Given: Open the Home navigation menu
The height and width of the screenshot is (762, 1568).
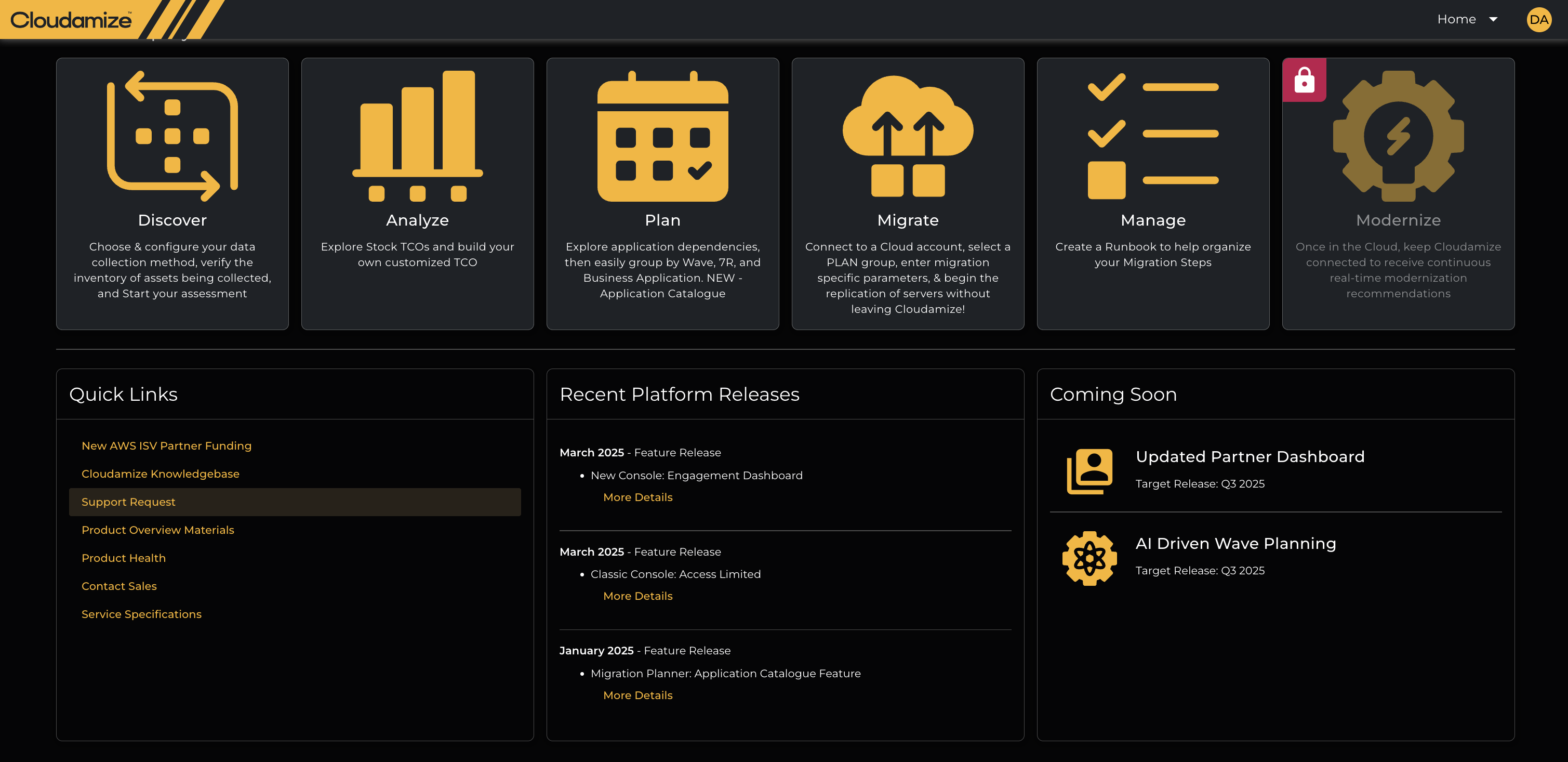Looking at the screenshot, I should tap(1456, 19).
